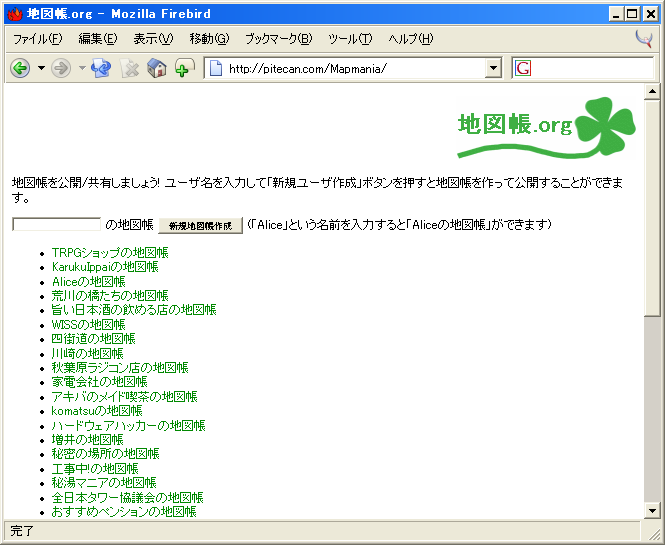The width and height of the screenshot is (665, 545).
Task: Minimize the Mozilla Firebird window
Action: pyautogui.click(x=616, y=14)
